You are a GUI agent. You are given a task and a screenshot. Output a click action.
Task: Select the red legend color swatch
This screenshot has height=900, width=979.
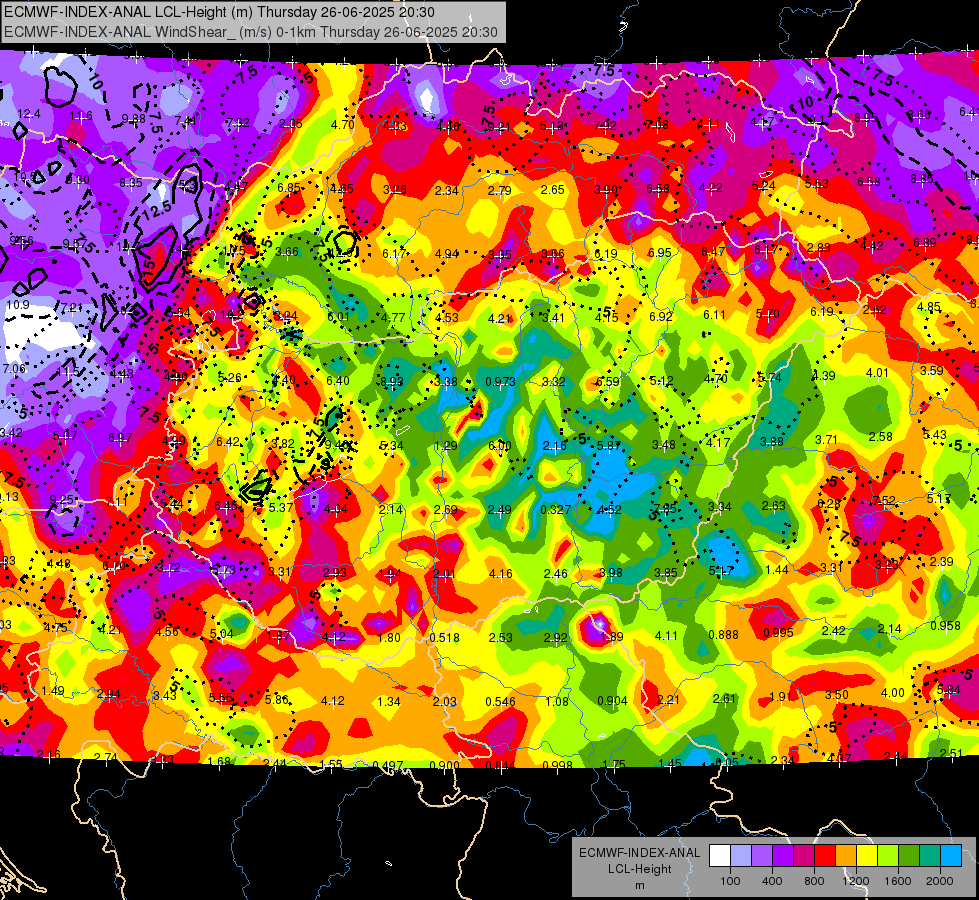(825, 856)
